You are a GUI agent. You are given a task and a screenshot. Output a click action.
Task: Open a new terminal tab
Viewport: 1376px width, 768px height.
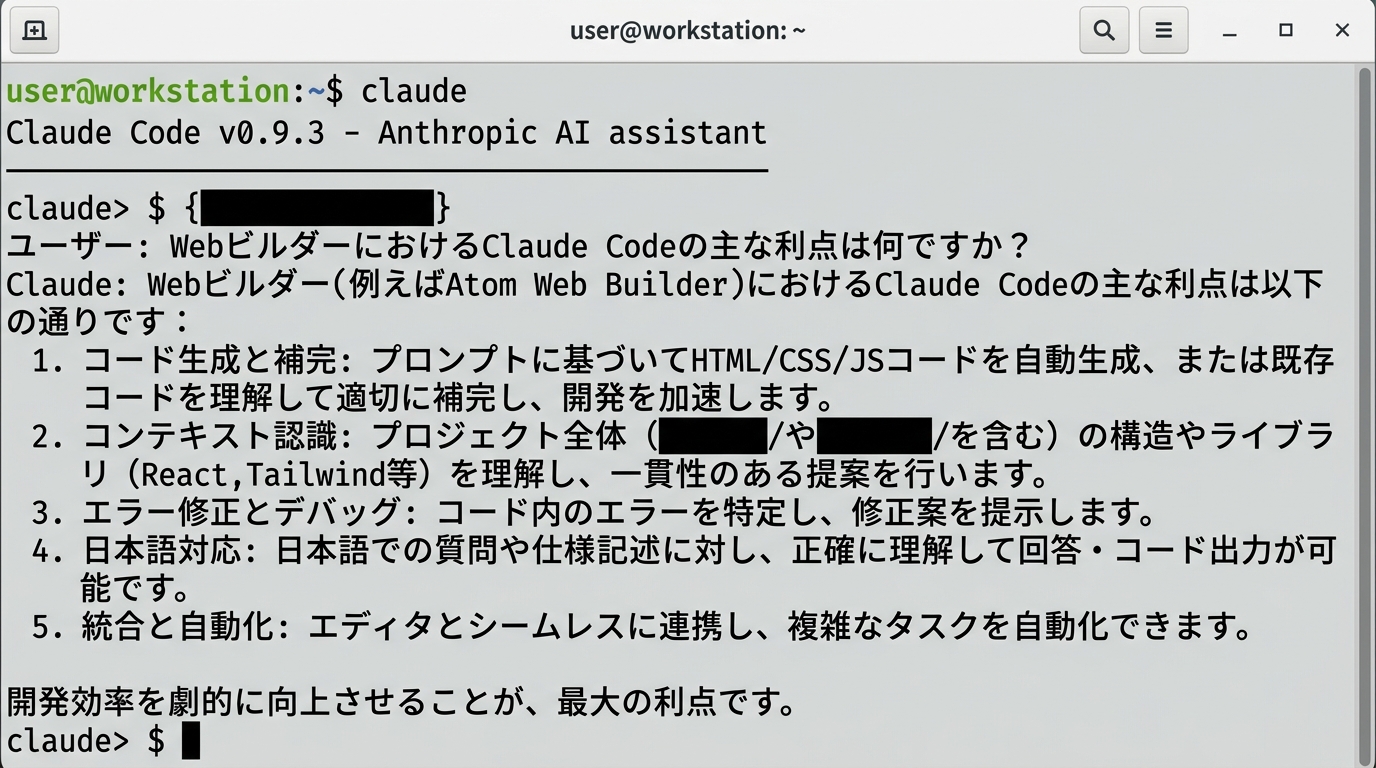click(34, 31)
